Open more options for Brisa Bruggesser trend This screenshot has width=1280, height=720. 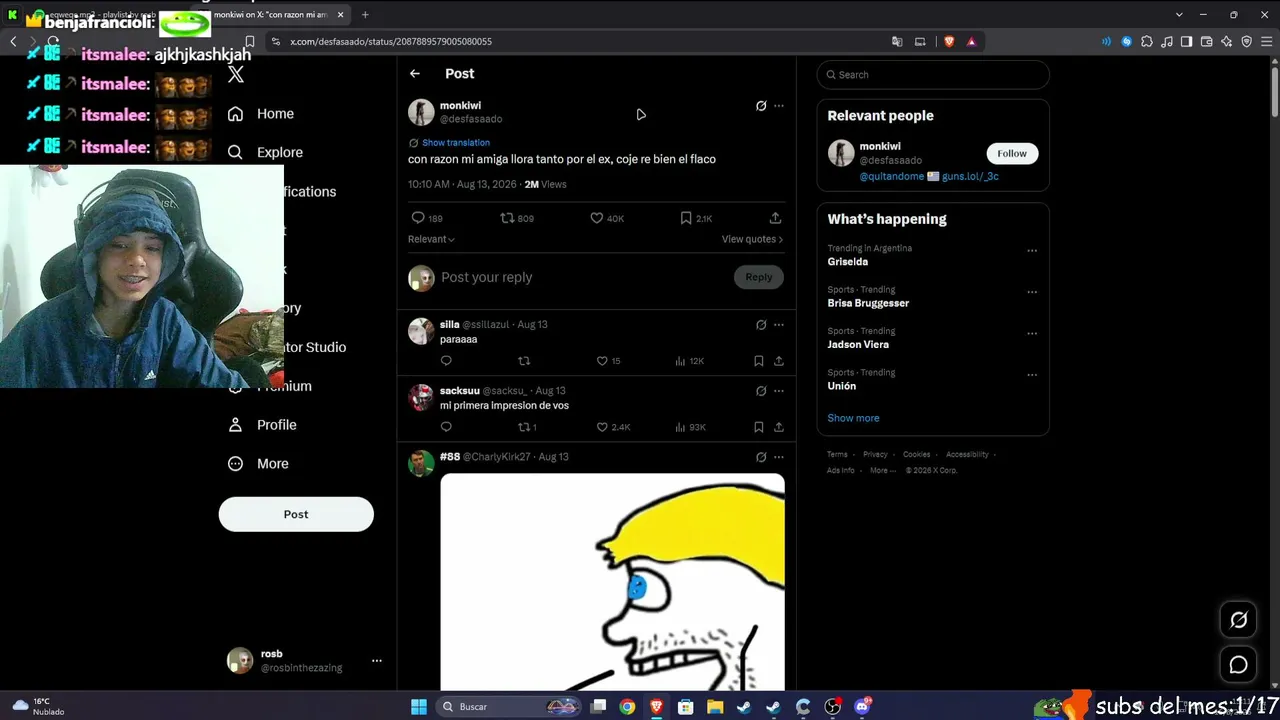(1032, 292)
